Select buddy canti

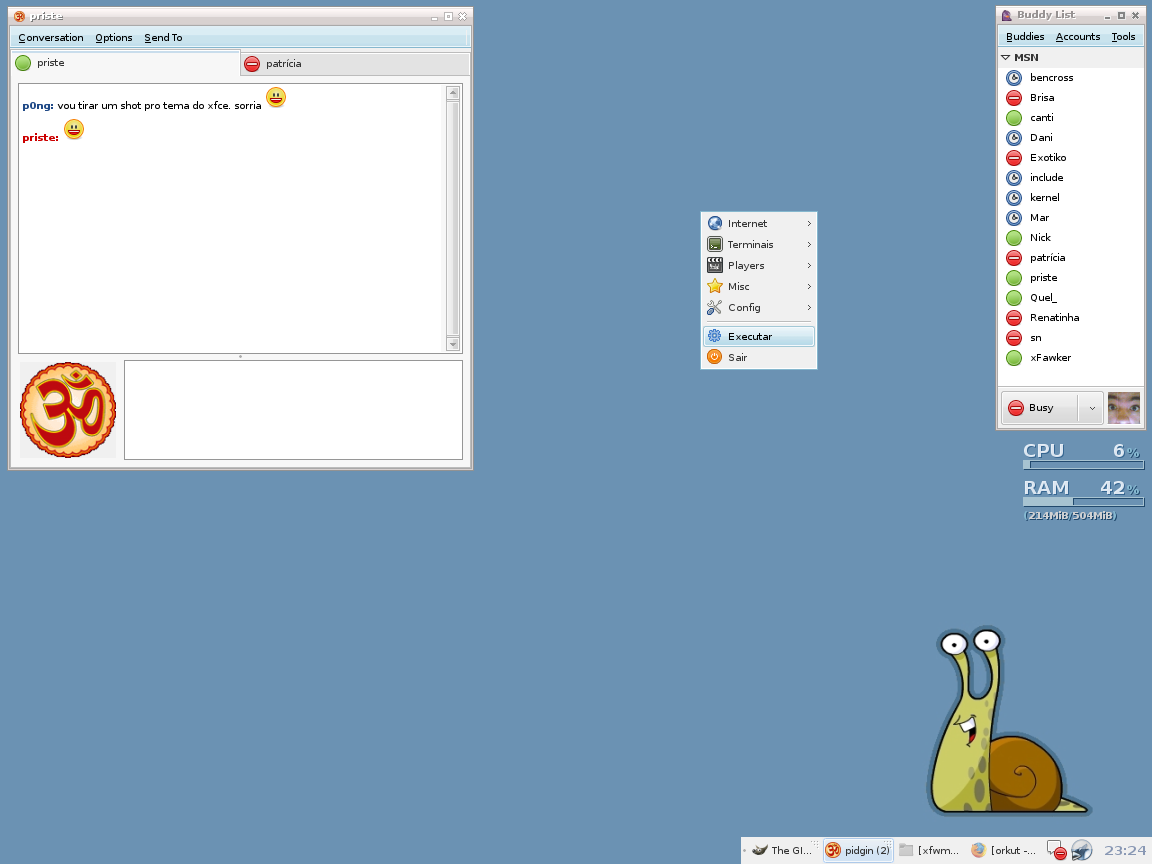click(x=1070, y=118)
